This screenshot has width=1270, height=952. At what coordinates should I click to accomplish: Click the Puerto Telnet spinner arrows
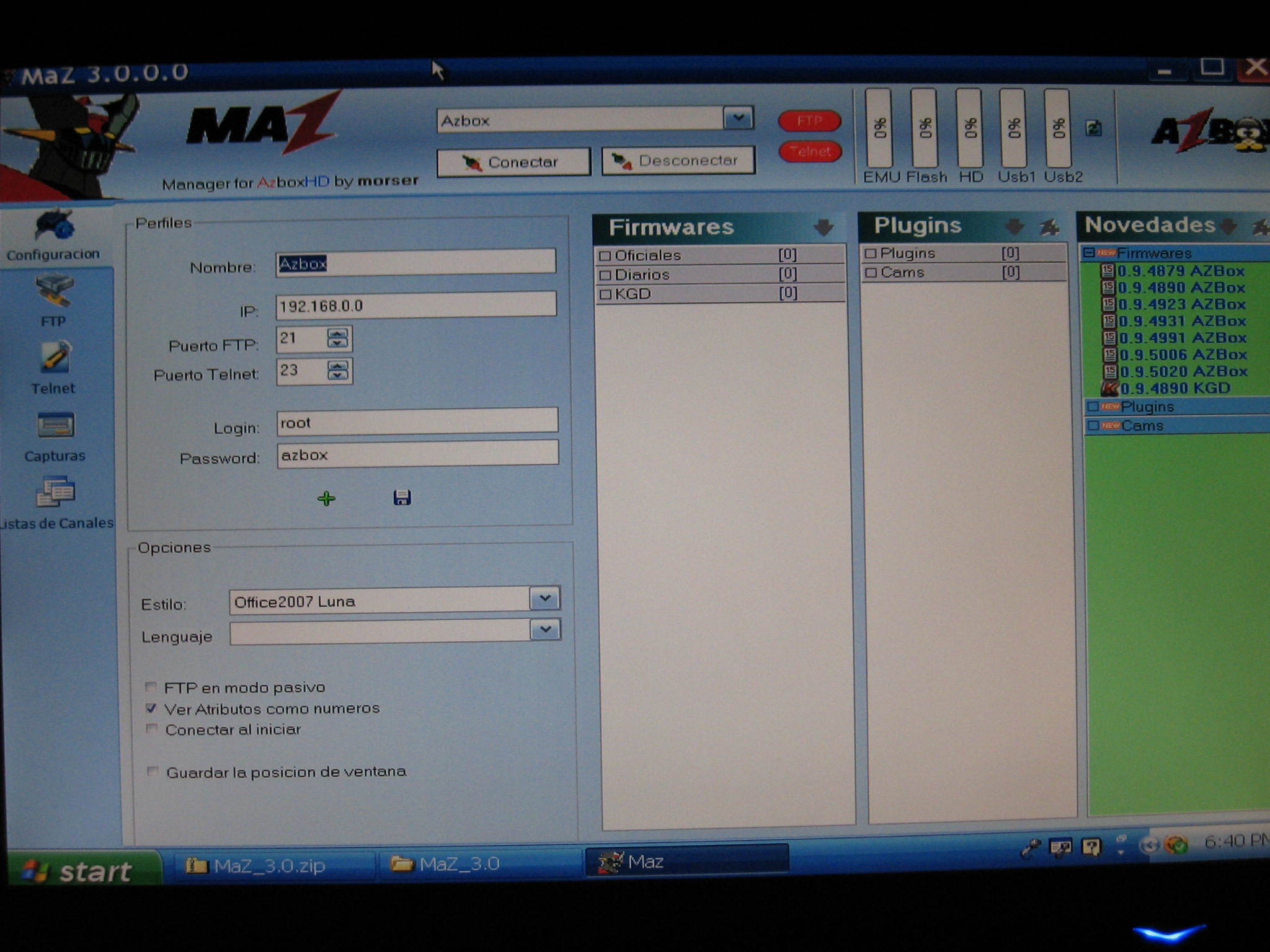coord(338,371)
